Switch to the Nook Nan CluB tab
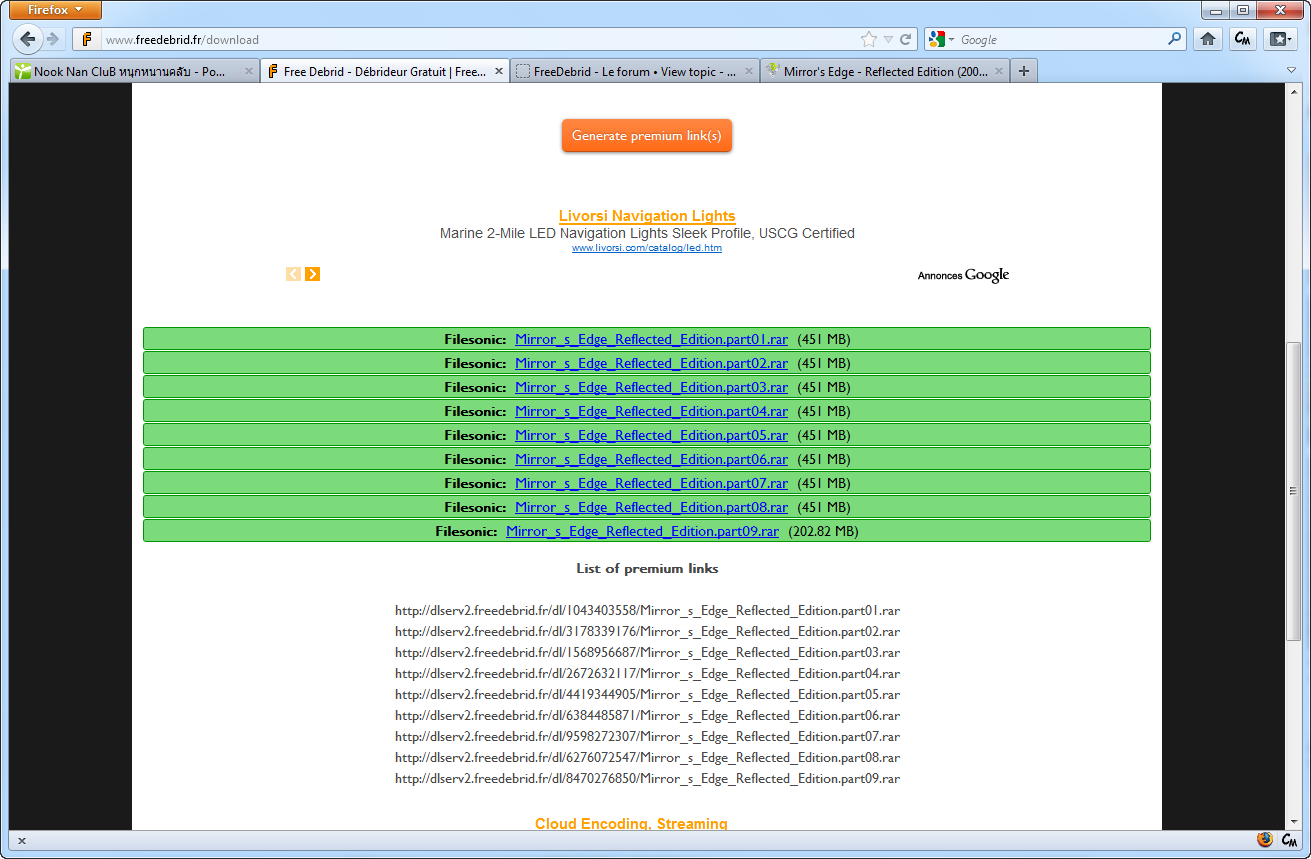This screenshot has height=859, width=1311. click(135, 72)
